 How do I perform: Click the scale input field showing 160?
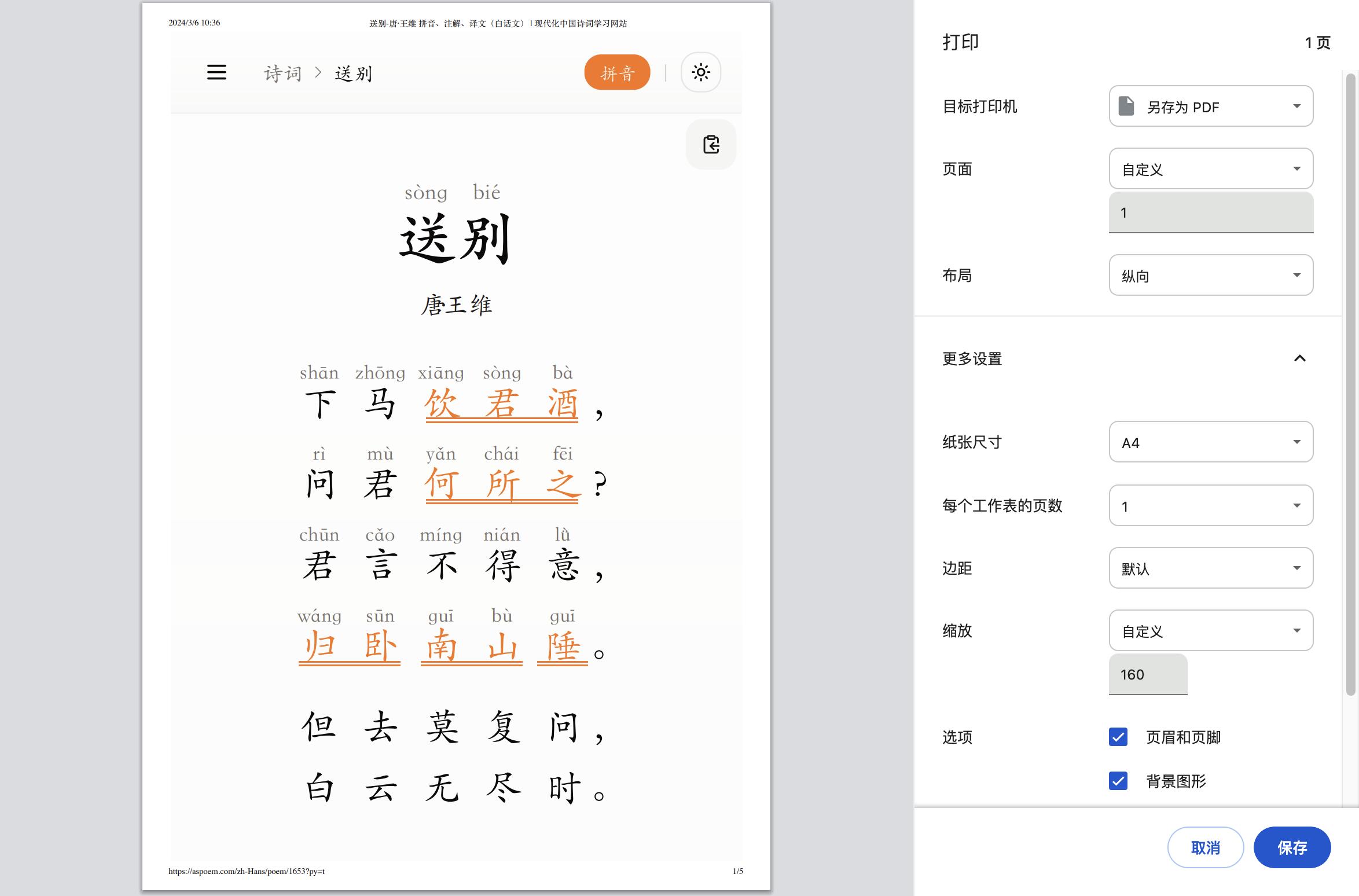click(1148, 674)
